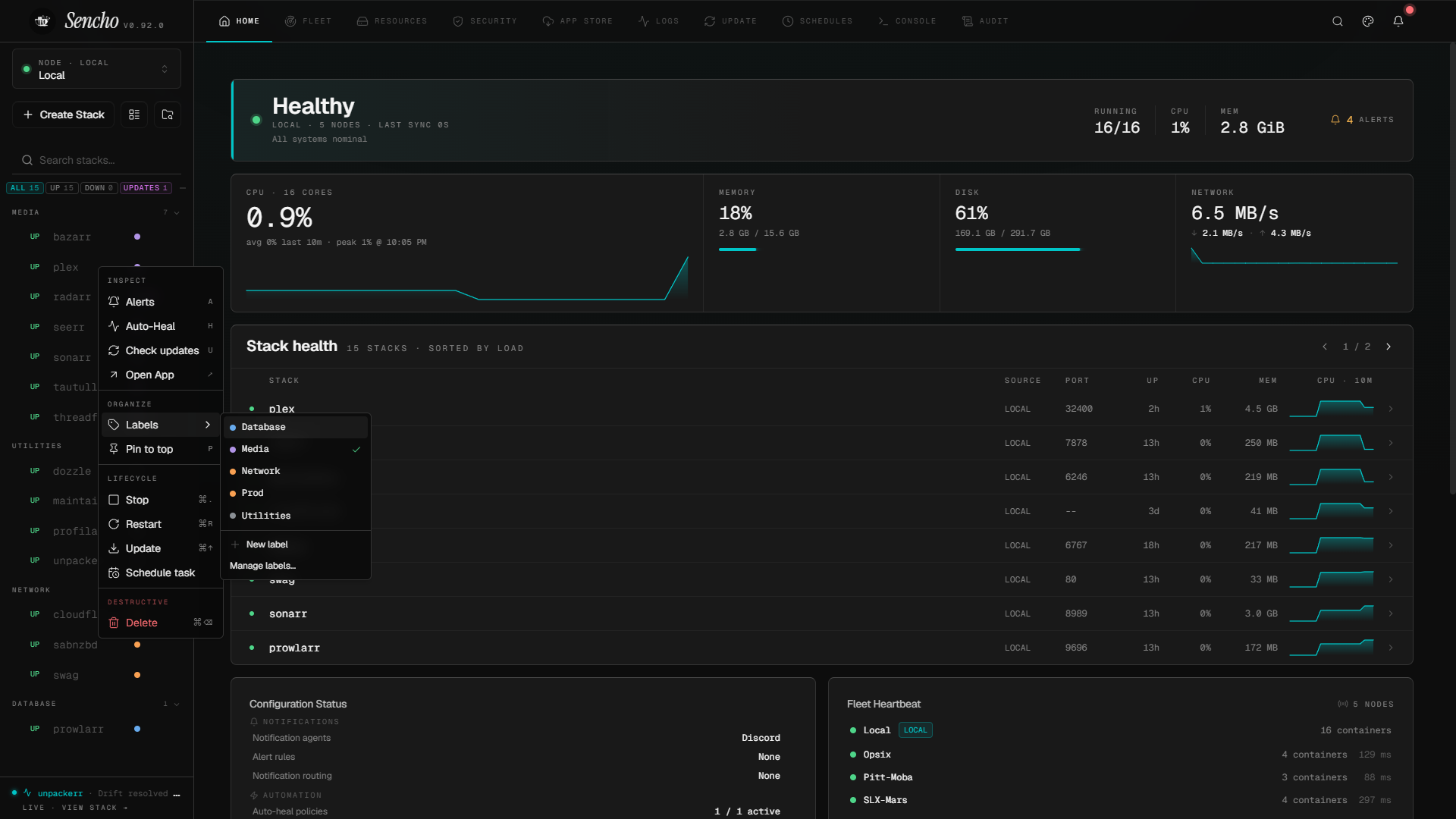This screenshot has width=1456, height=819.
Task: Toggle the Database label option
Action: pyautogui.click(x=296, y=427)
